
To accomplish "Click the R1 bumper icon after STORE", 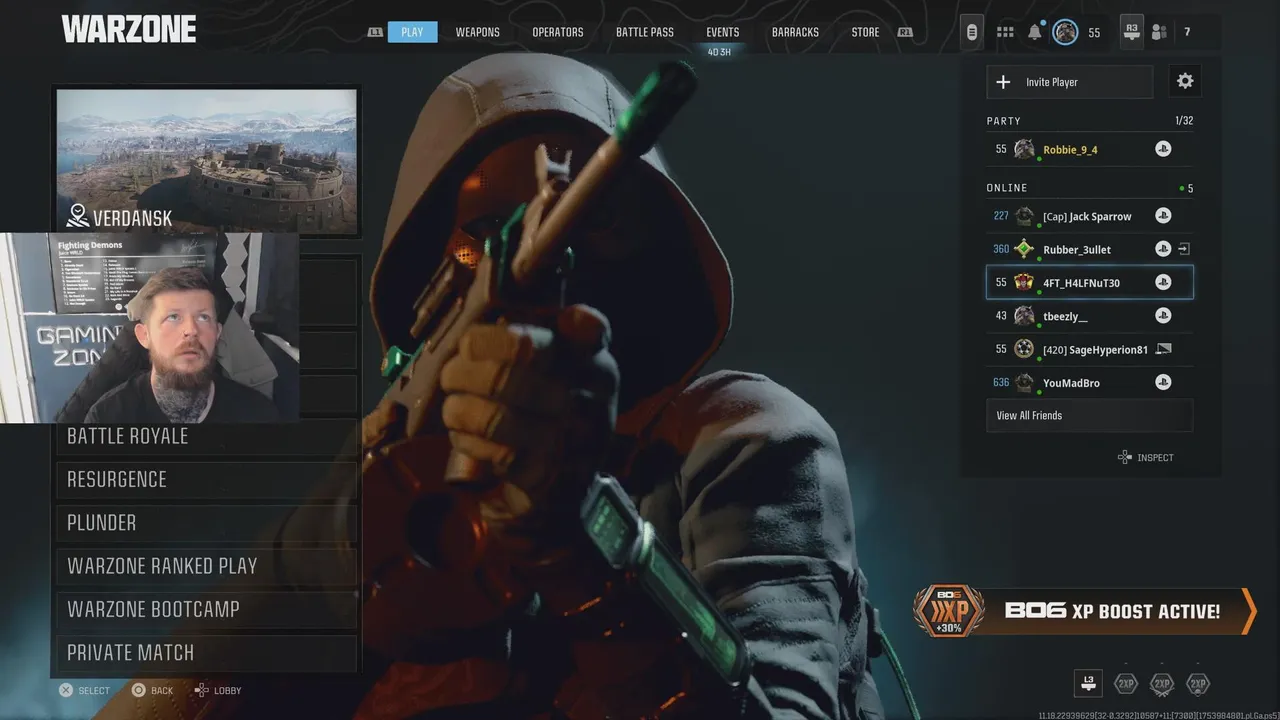I will [905, 32].
